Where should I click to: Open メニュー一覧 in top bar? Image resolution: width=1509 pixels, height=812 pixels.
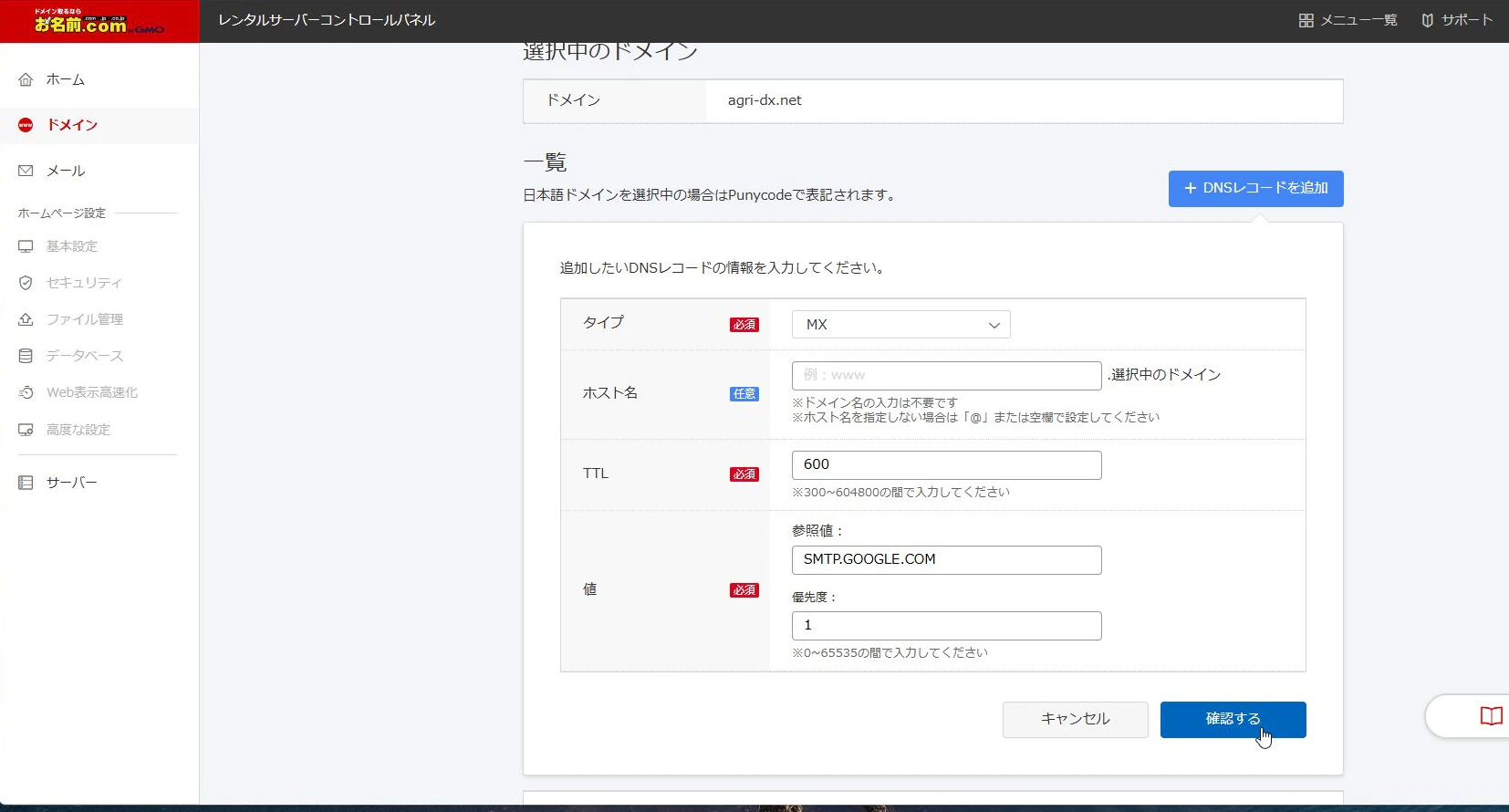[x=1348, y=20]
